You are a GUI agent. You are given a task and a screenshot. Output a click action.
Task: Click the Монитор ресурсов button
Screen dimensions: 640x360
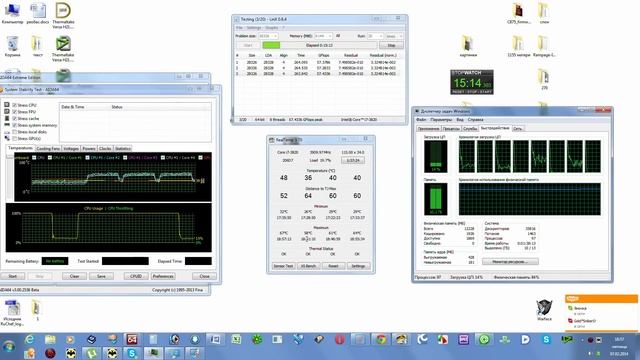[x=510, y=262]
